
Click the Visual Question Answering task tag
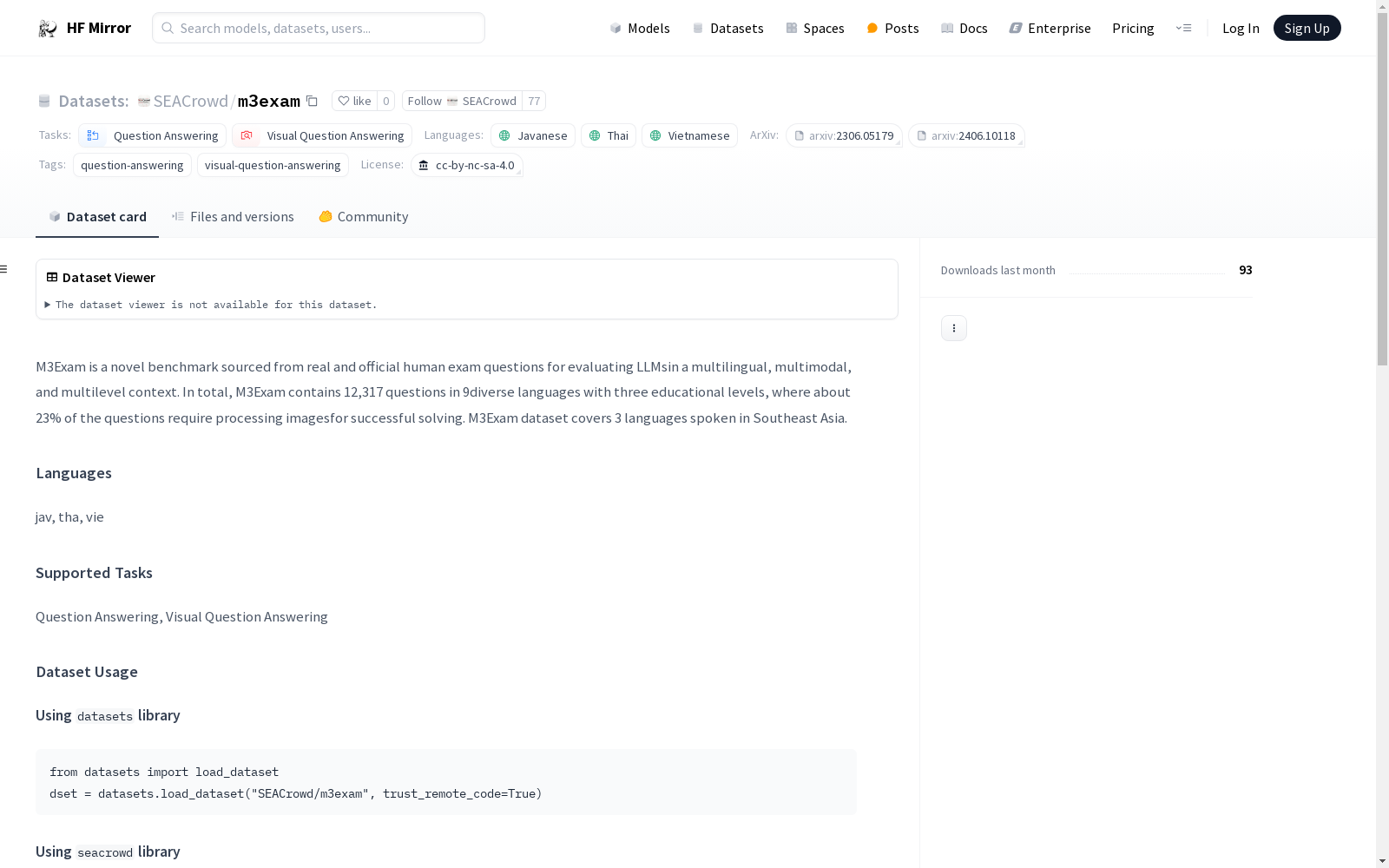point(322,135)
